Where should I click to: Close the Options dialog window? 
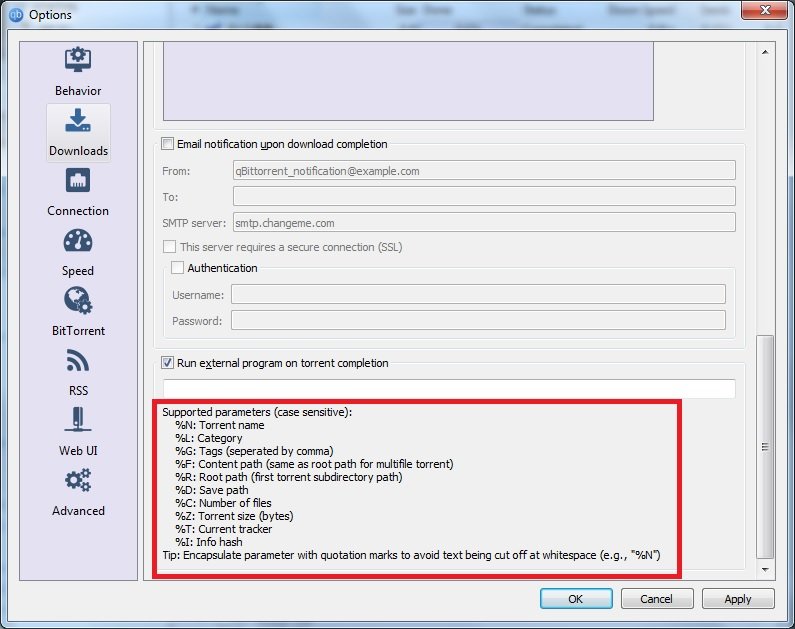762,12
